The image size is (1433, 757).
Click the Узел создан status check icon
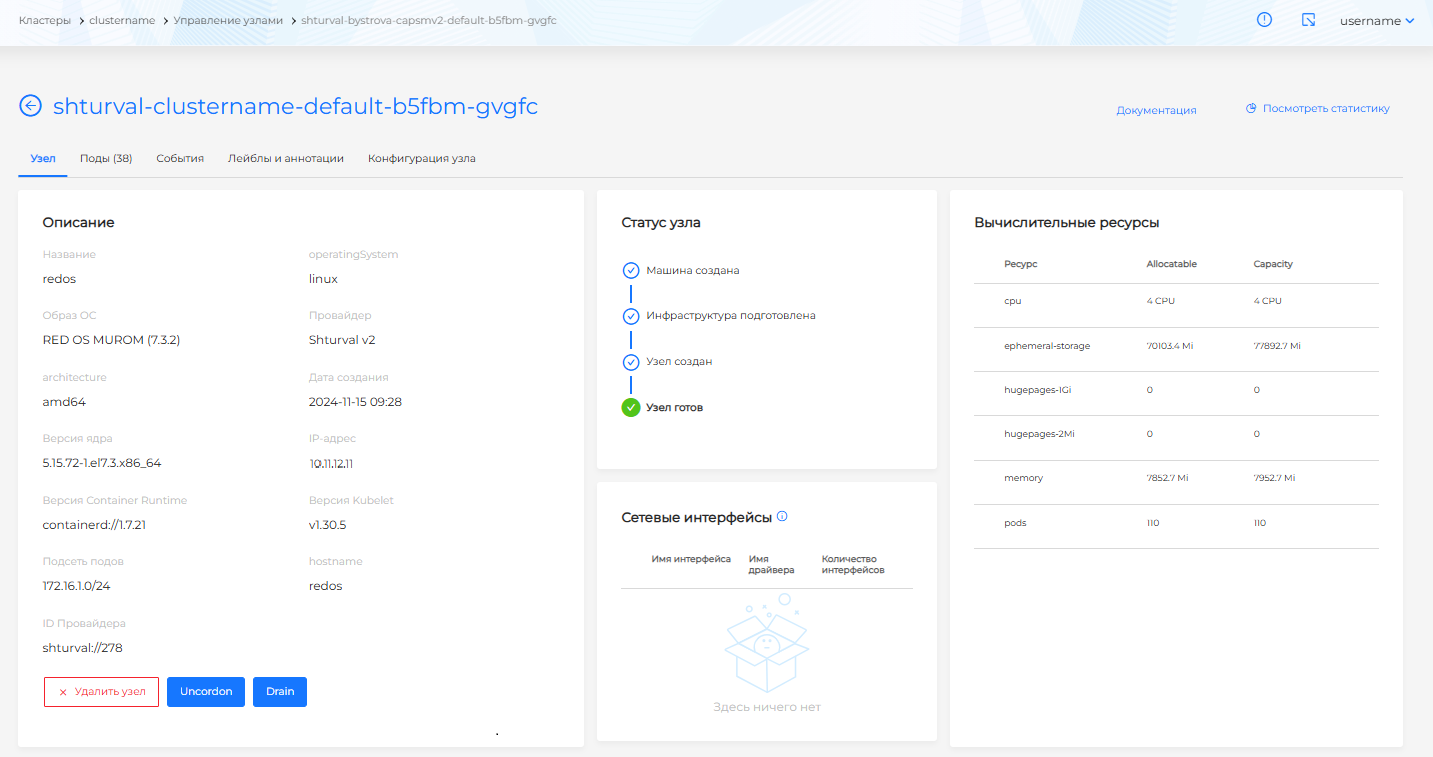tap(631, 362)
